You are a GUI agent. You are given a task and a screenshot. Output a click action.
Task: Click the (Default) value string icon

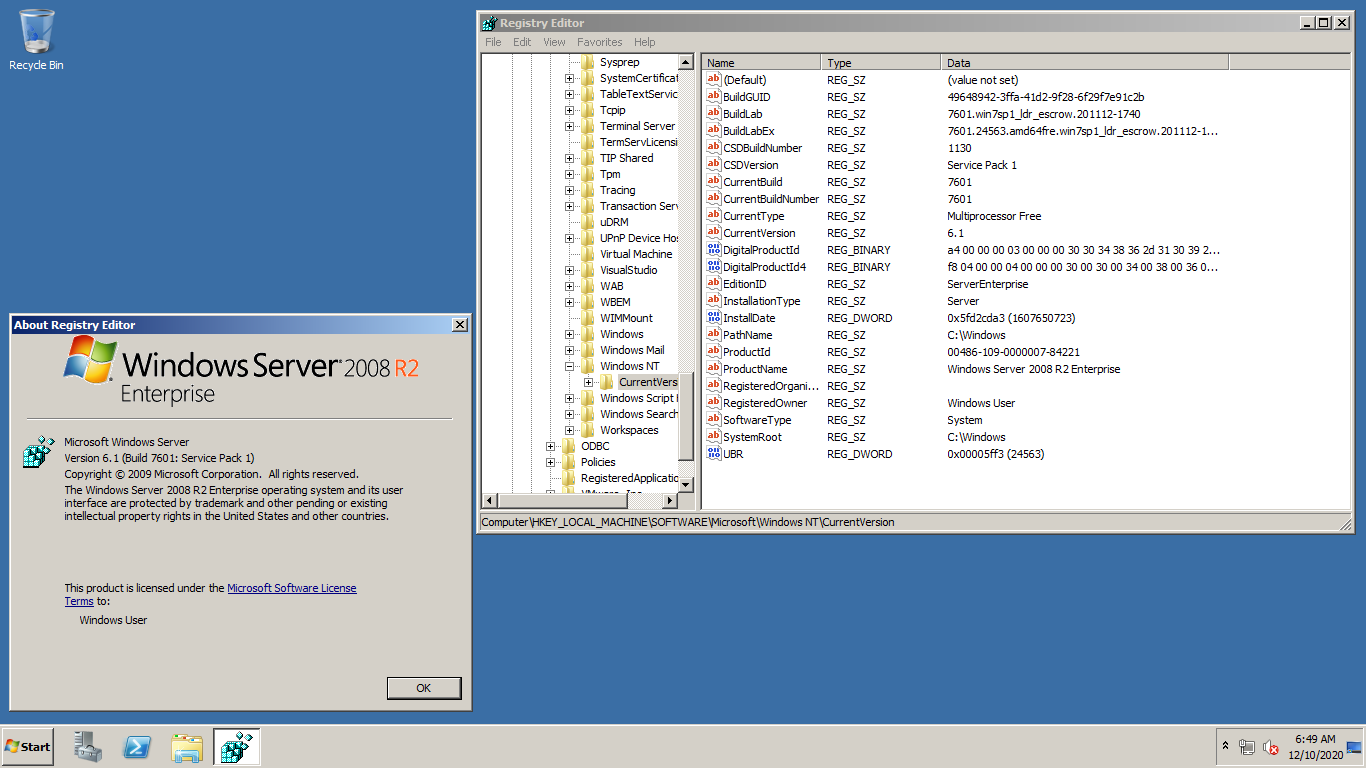point(714,79)
